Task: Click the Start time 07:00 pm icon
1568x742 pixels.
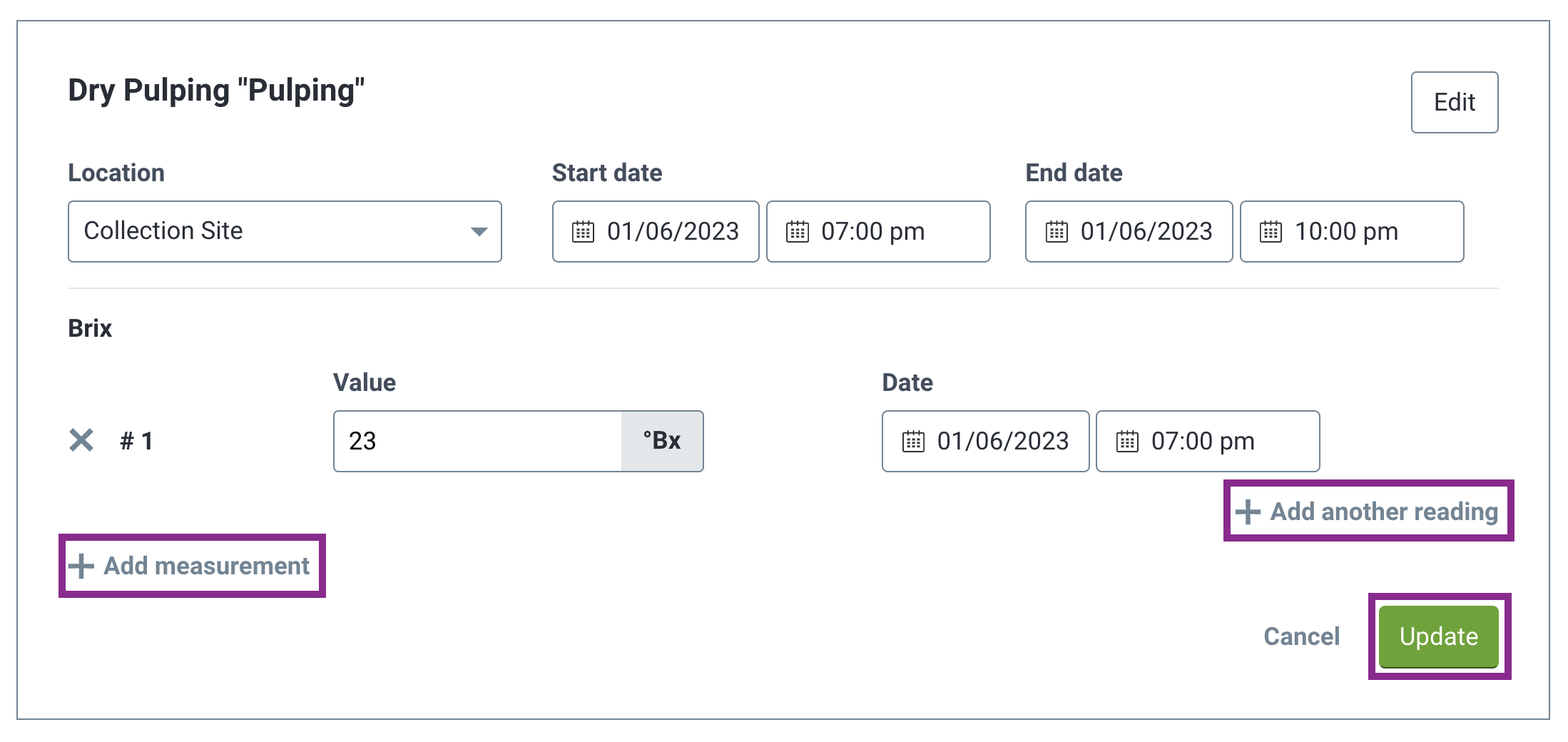Action: (x=797, y=232)
